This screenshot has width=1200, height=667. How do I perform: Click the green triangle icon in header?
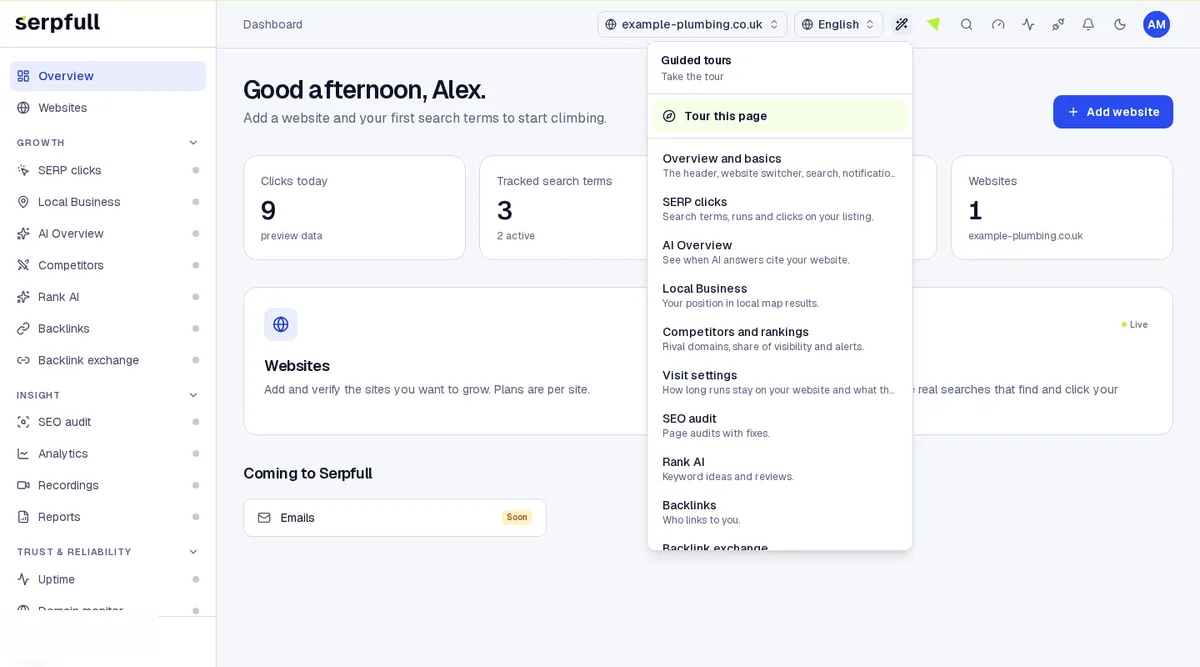pos(933,24)
